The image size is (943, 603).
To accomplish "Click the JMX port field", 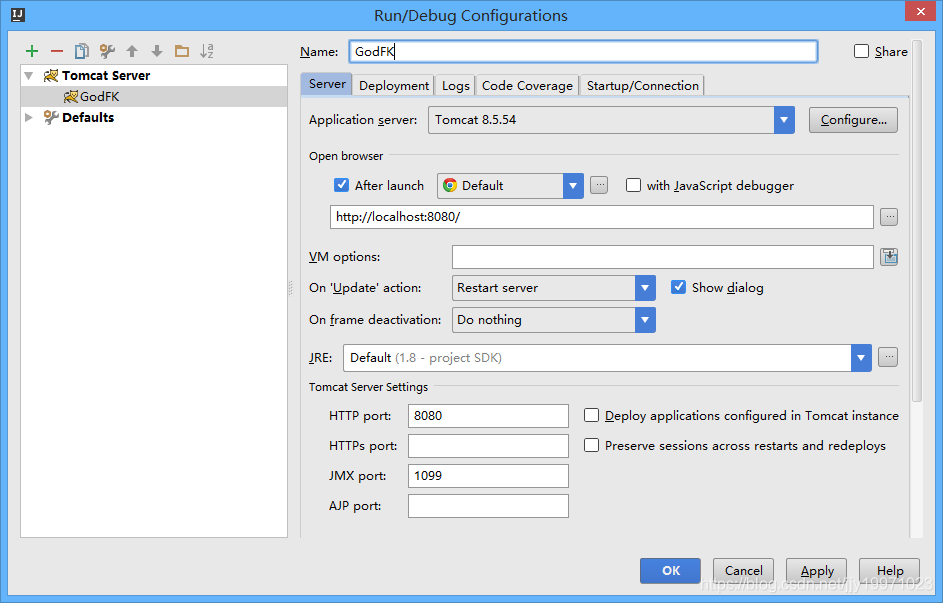I will coord(488,476).
